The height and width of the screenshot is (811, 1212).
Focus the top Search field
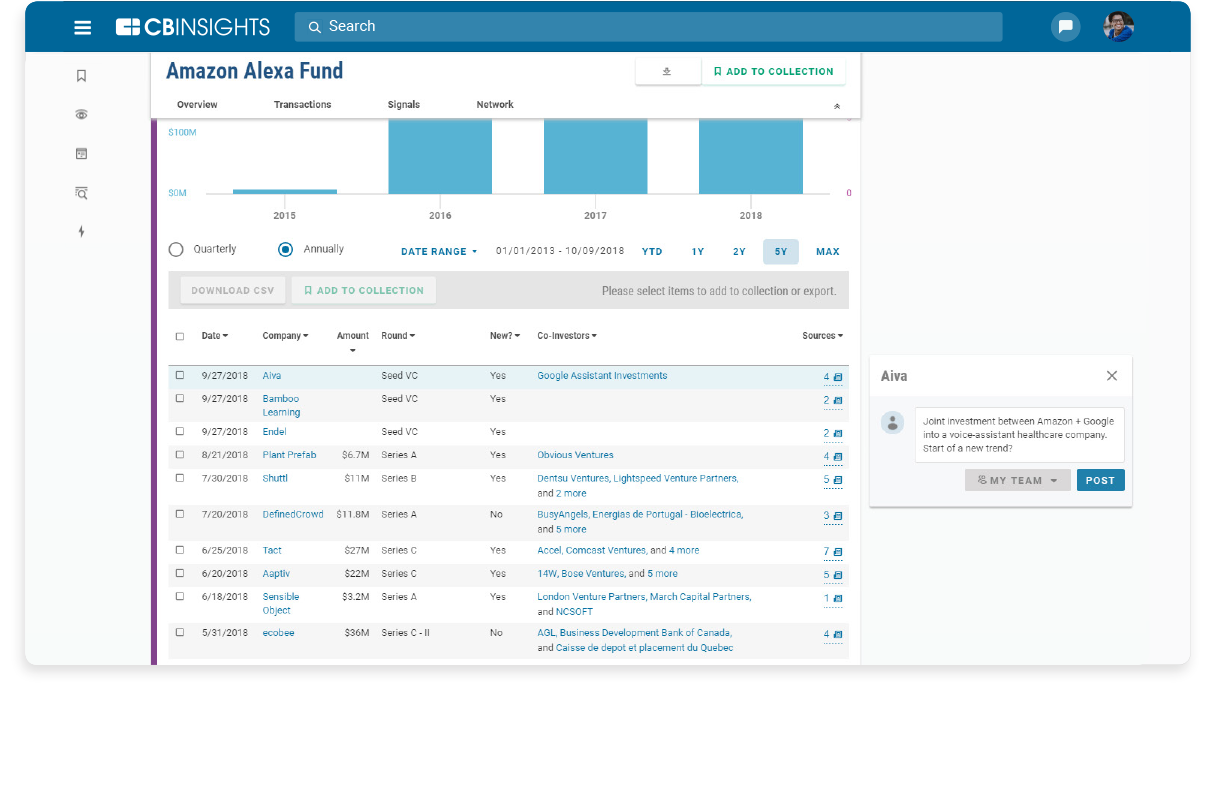coord(648,27)
